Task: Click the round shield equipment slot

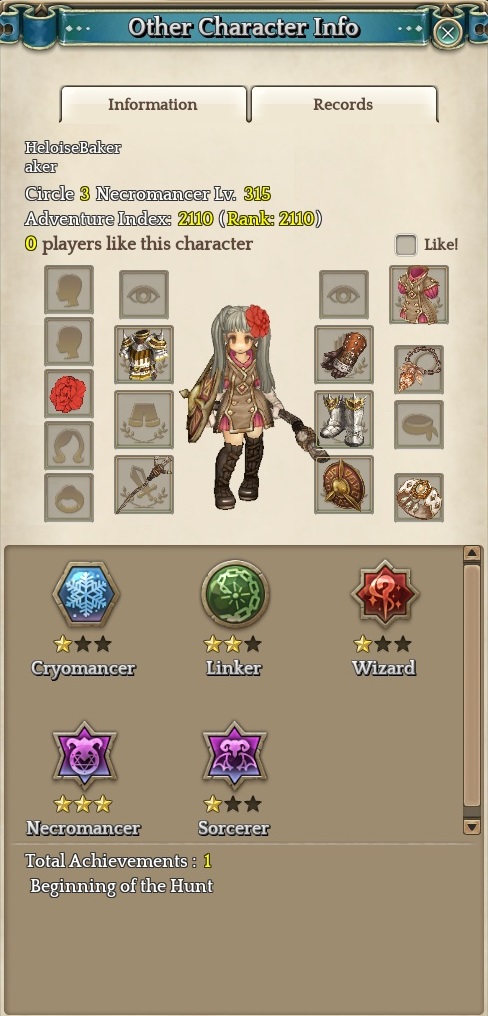Action: tap(343, 485)
